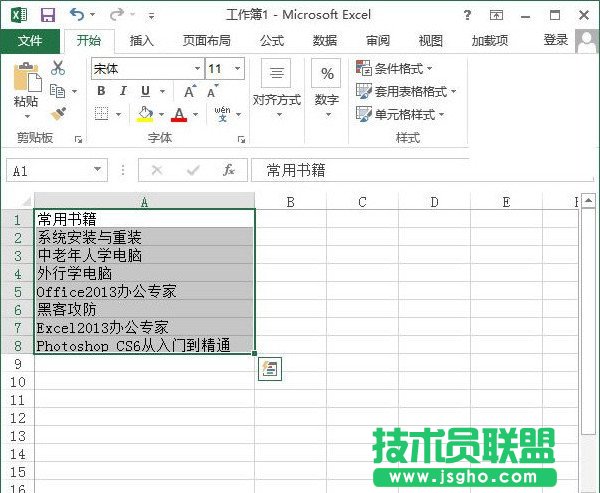Activate the Format Painter brush
This screenshot has height=493, width=600.
58,113
